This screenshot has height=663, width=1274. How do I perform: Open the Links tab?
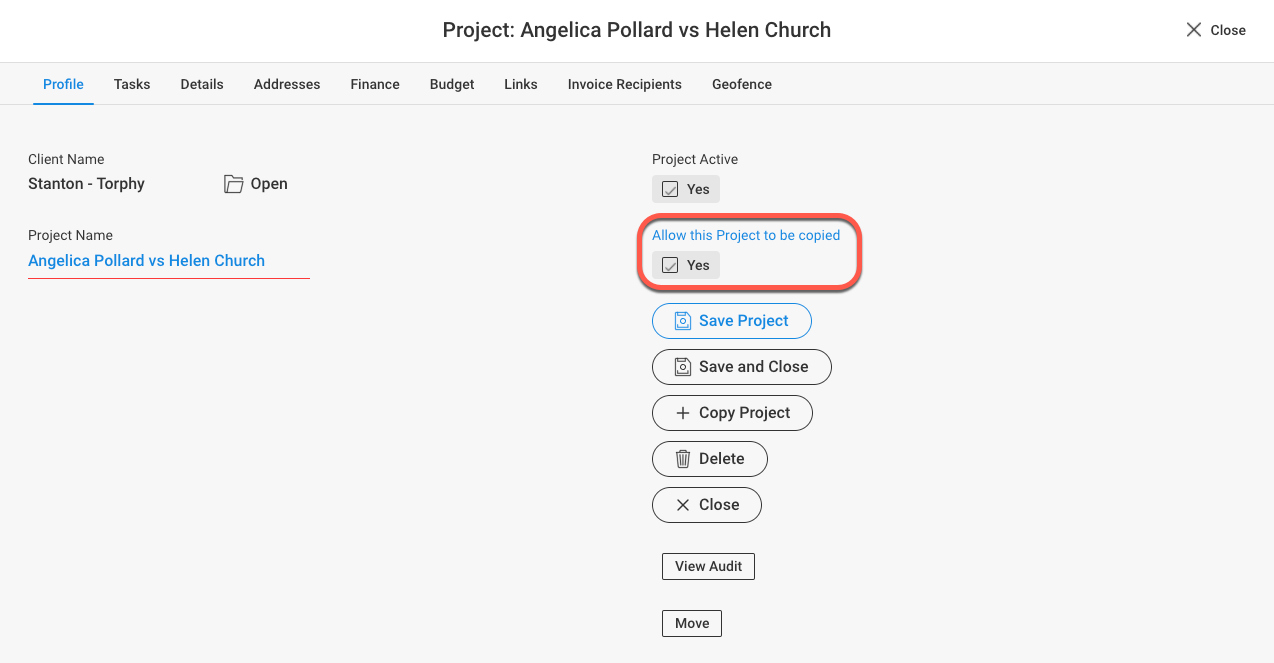coord(521,84)
